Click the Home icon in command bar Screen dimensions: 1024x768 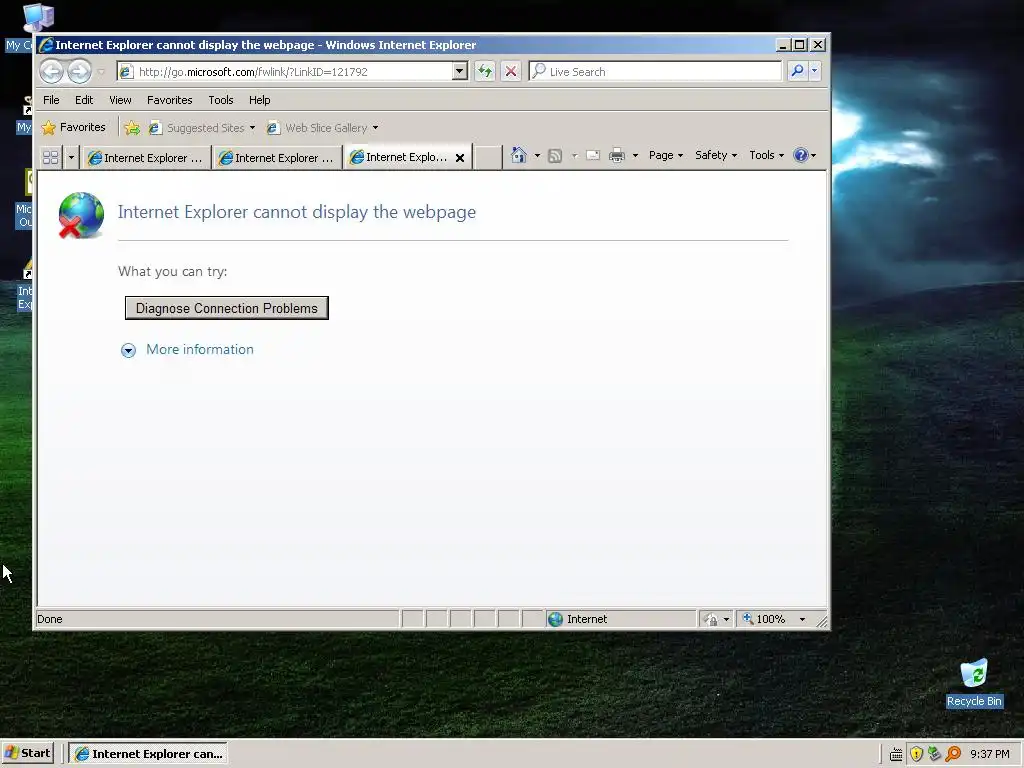point(519,155)
